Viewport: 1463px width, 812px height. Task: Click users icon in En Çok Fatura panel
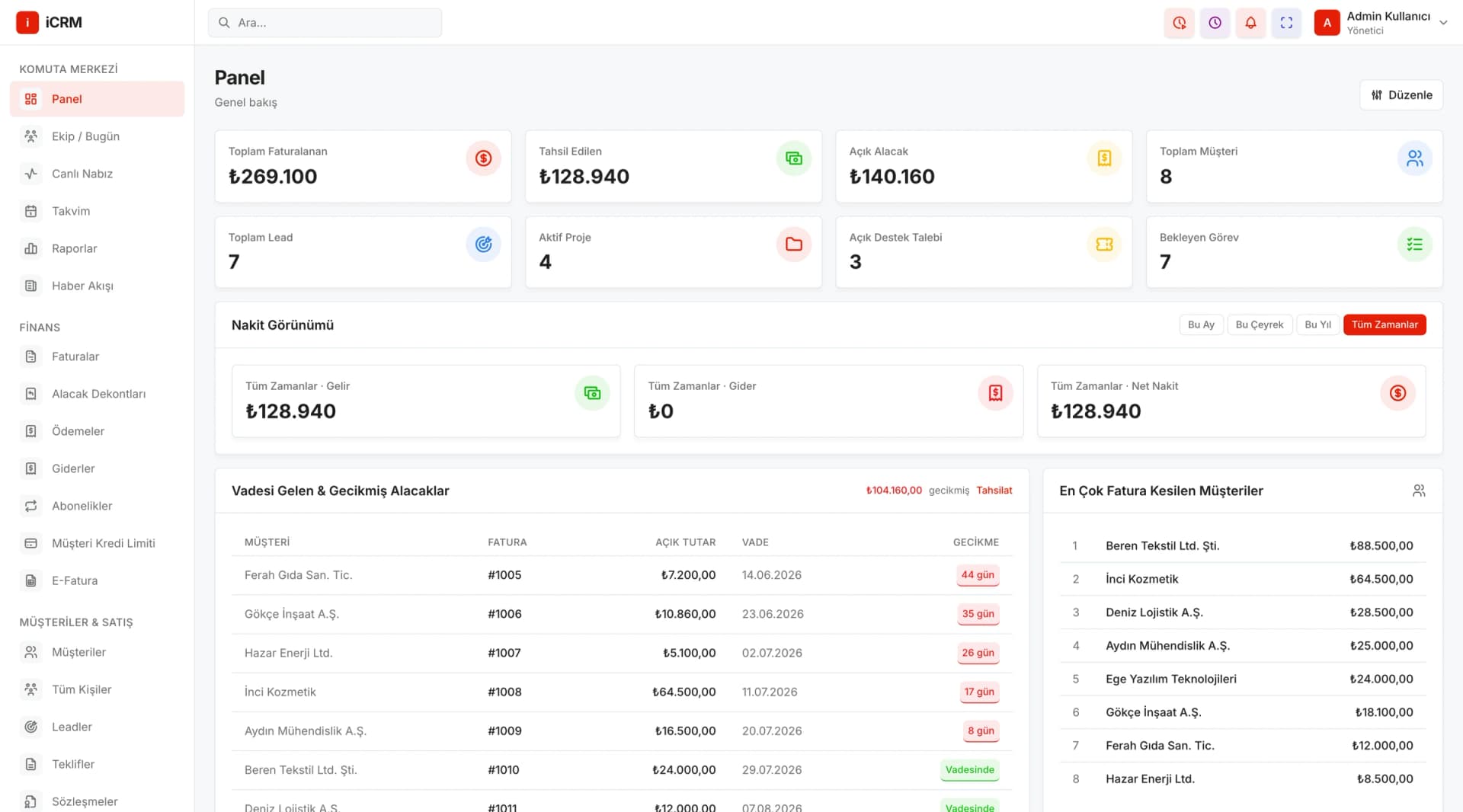[x=1419, y=491]
